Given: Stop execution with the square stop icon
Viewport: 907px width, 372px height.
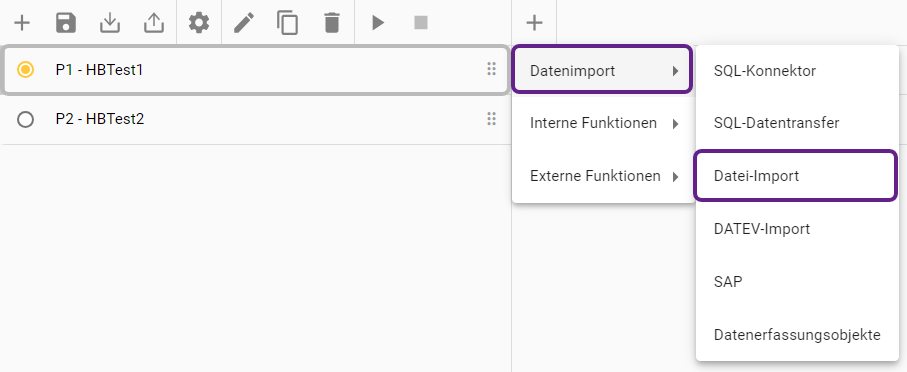Looking at the screenshot, I should pyautogui.click(x=421, y=23).
